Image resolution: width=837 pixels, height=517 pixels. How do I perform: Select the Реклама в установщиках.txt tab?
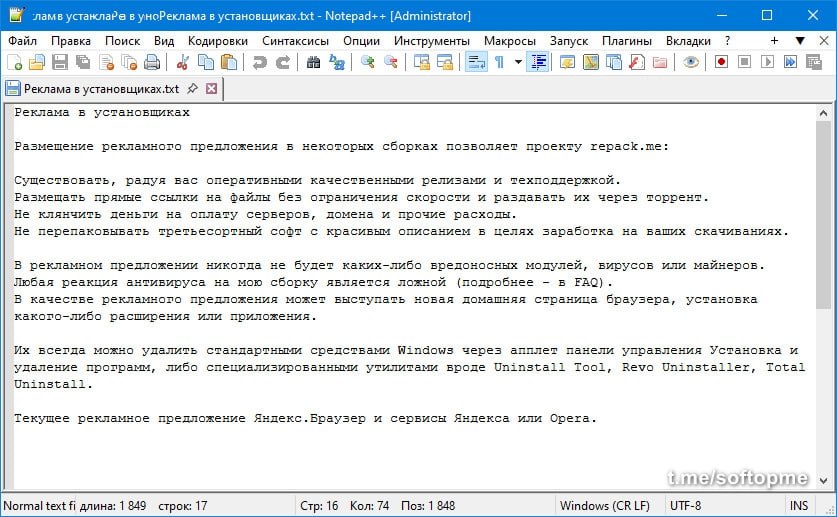pos(101,89)
